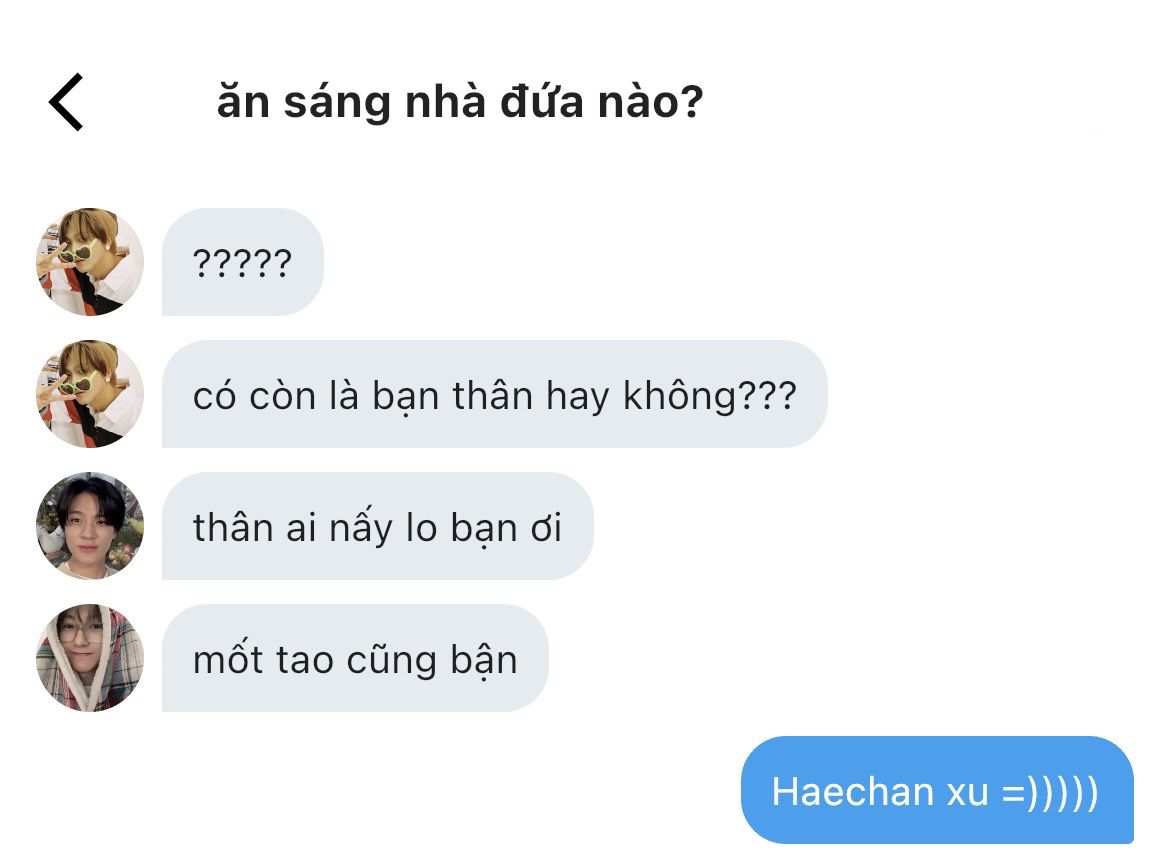Click the word "không???" in the second message
Image resolution: width=1169 pixels, height=862 pixels.
(710, 396)
